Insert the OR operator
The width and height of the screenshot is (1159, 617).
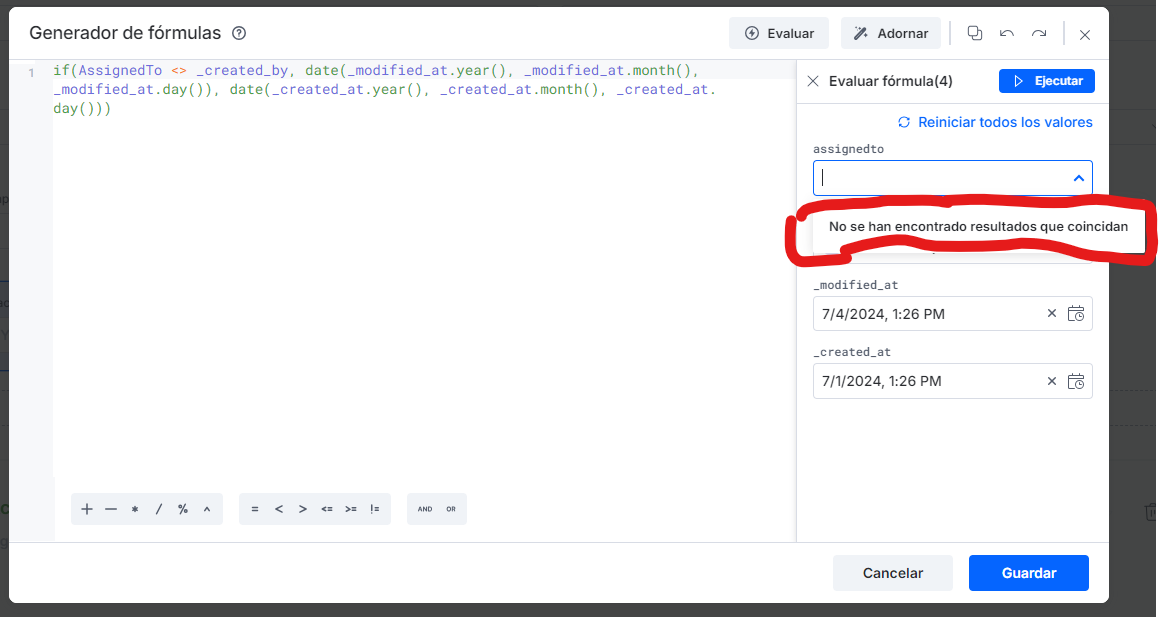click(450, 508)
